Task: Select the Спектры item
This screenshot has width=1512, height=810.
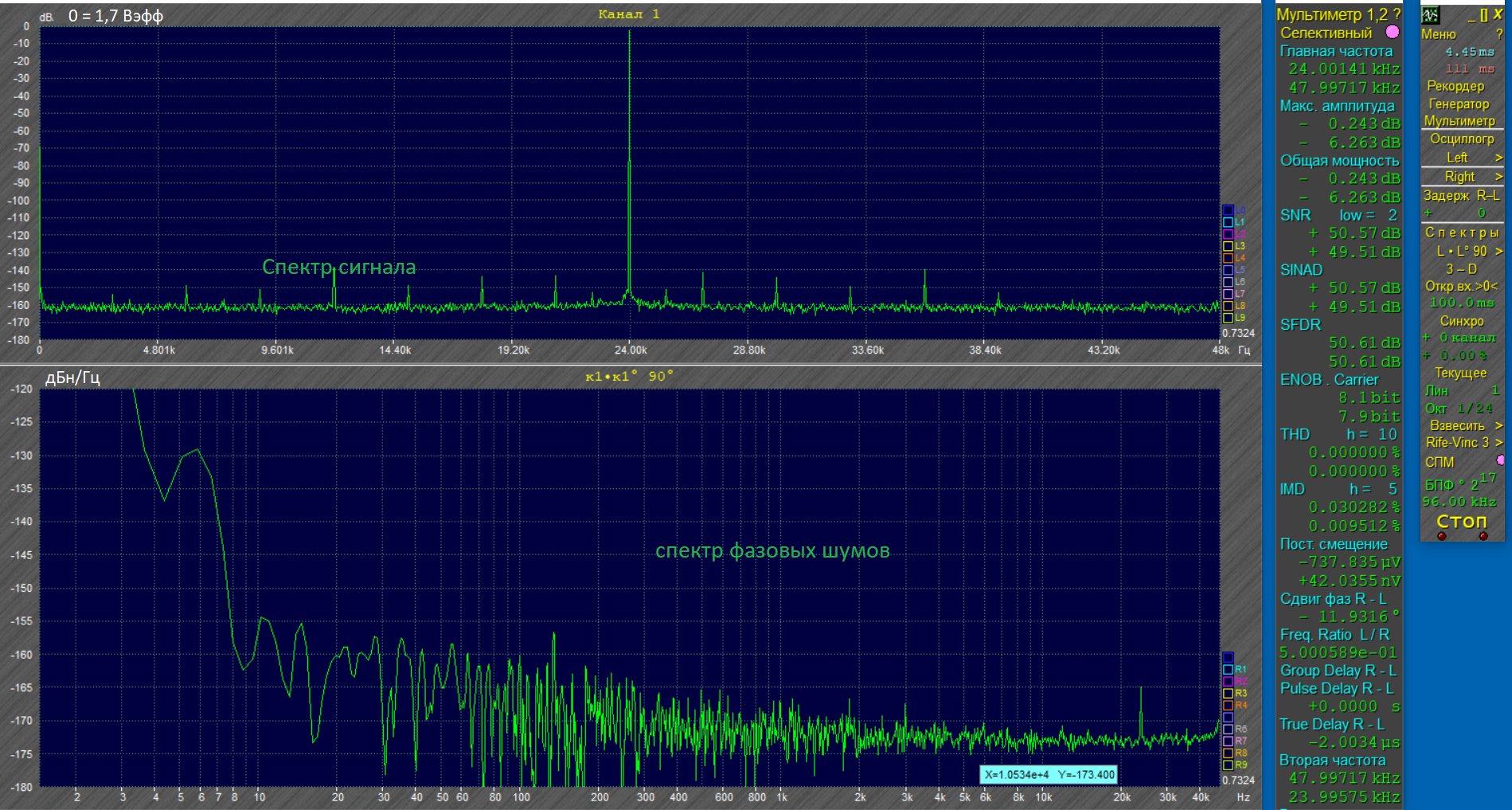Action: pyautogui.click(x=1462, y=233)
